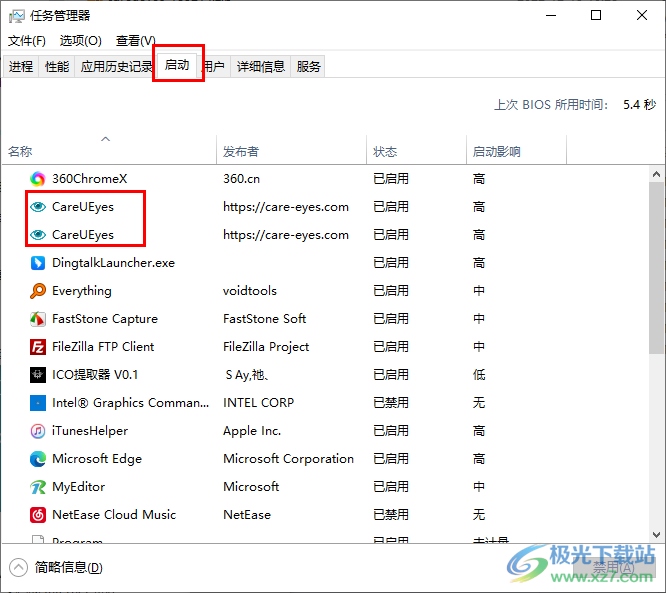The height and width of the screenshot is (593, 666).
Task: Click the scrollbar up arrow
Action: point(656,174)
